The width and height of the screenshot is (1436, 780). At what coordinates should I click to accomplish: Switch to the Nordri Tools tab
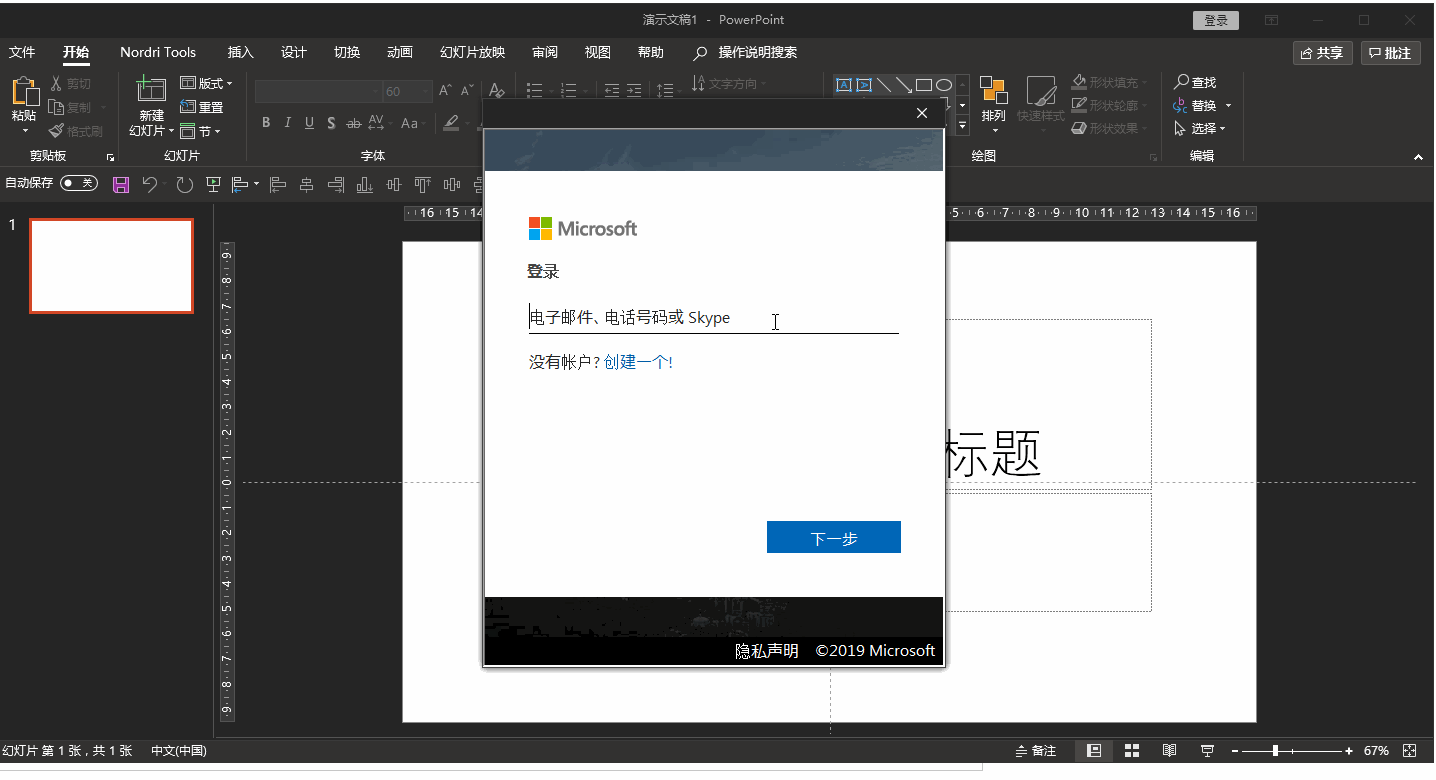click(158, 52)
